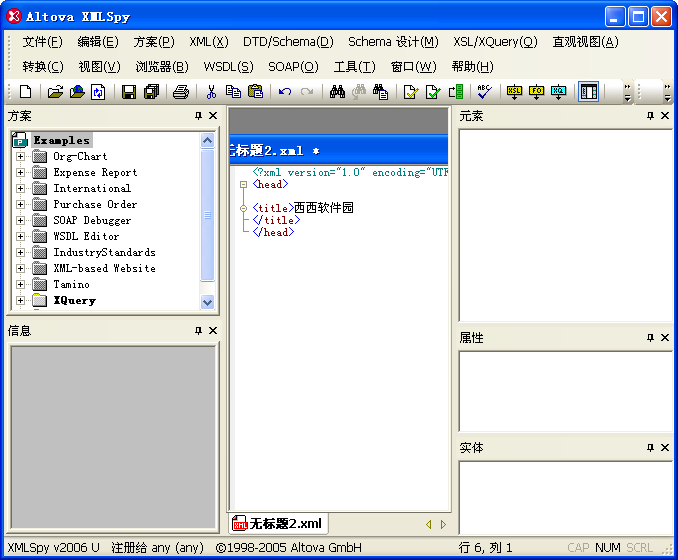Print the document with the printer icon
The height and width of the screenshot is (560, 678).
[181, 92]
